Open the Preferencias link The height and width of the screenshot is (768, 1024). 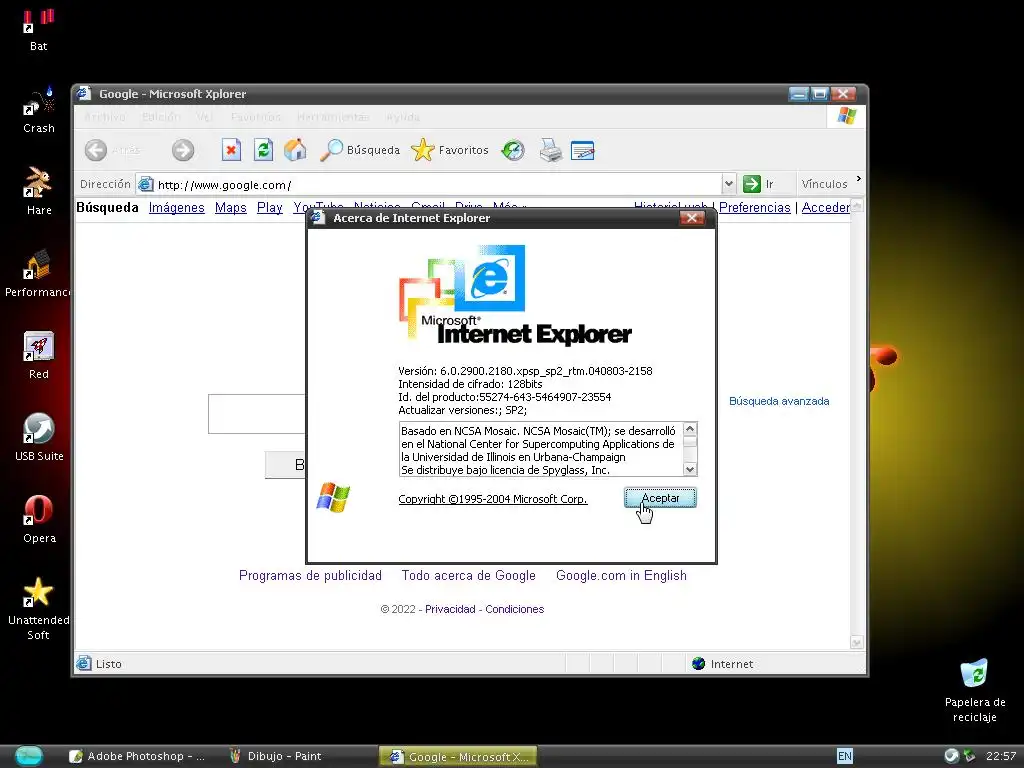click(754, 208)
